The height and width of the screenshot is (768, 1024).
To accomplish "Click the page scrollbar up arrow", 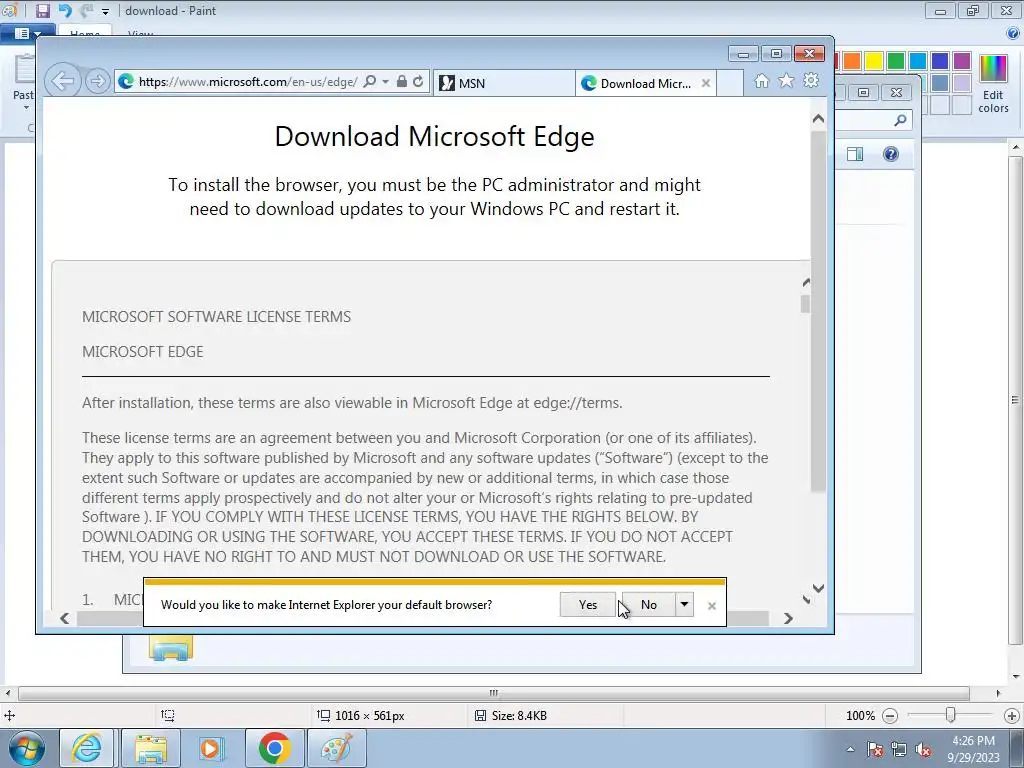I will (818, 119).
